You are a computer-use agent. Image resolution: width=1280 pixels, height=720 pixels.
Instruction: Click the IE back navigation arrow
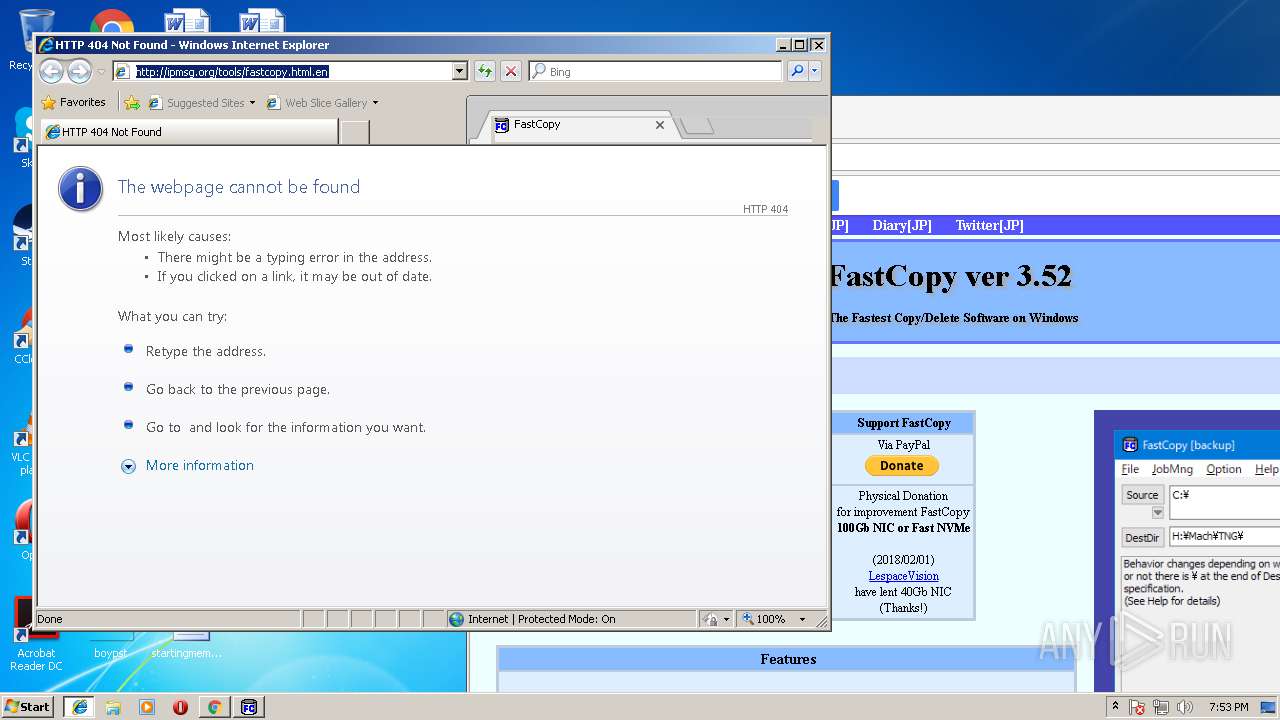point(51,71)
